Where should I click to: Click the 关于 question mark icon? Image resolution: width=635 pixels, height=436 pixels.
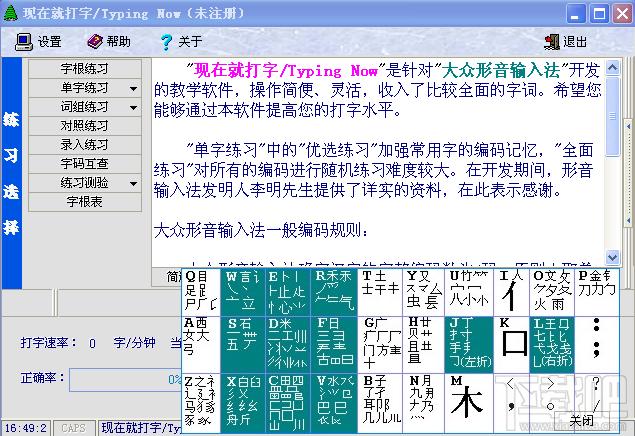[x=166, y=42]
